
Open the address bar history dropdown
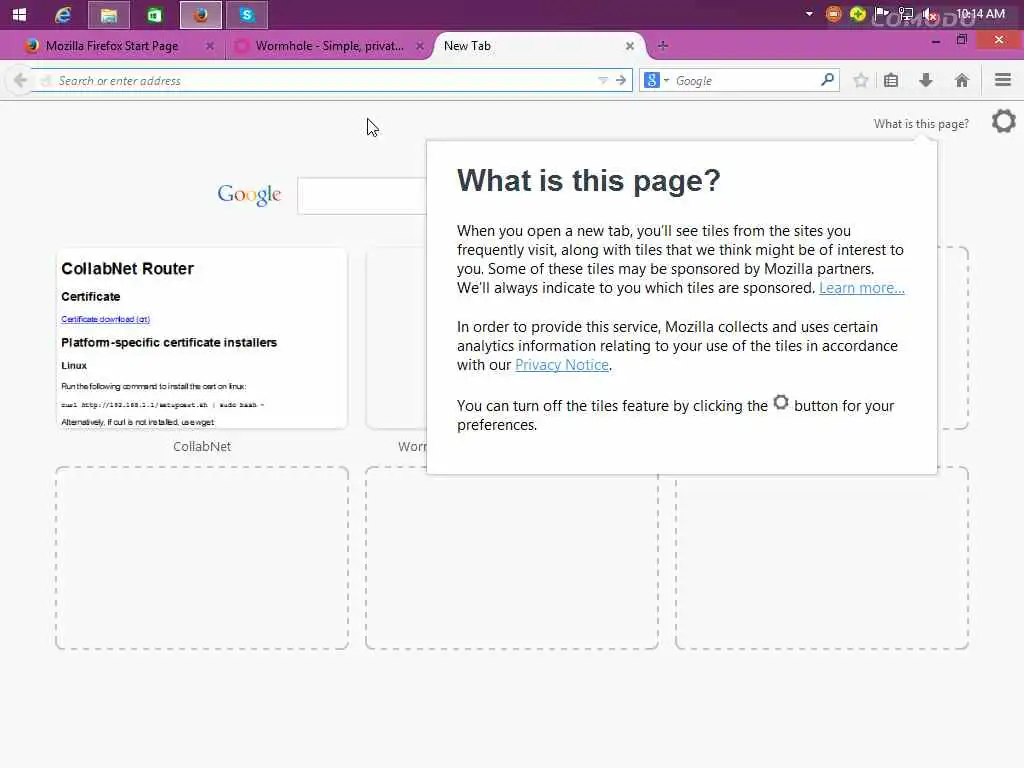[x=602, y=80]
